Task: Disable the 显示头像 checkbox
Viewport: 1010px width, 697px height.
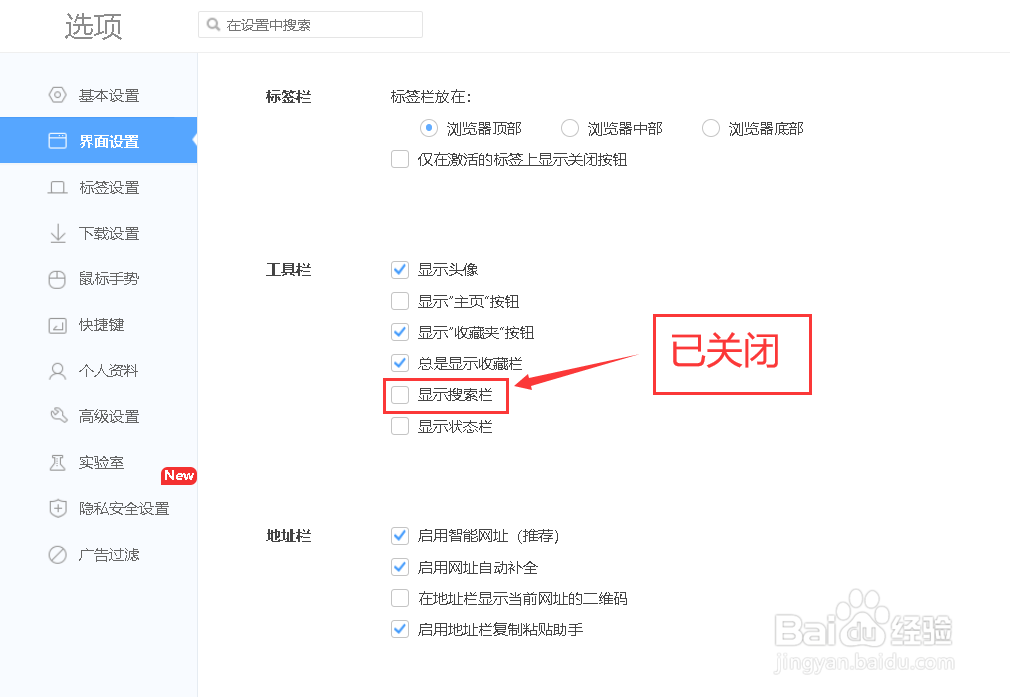Action: [400, 269]
